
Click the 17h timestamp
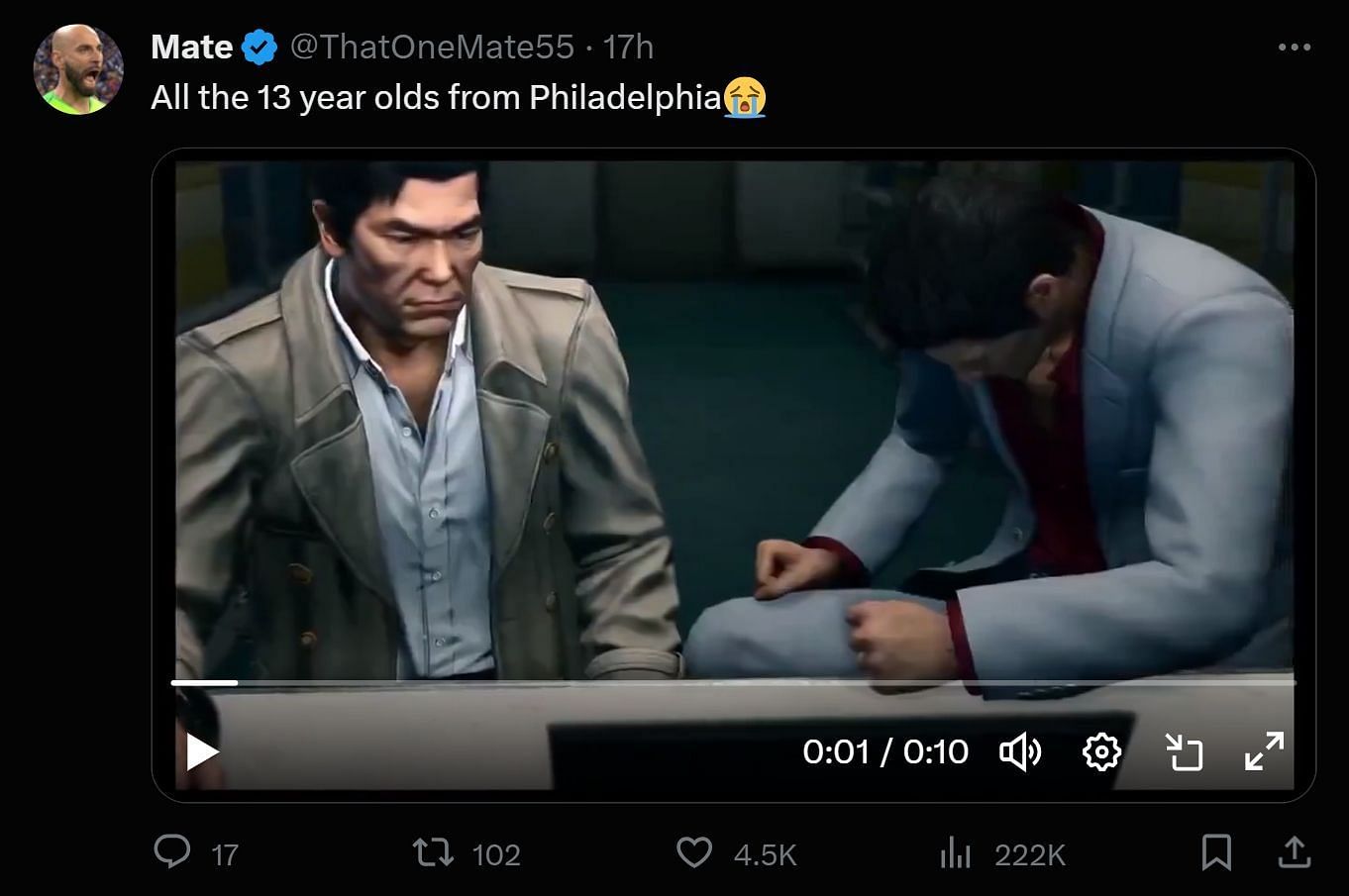tap(629, 47)
